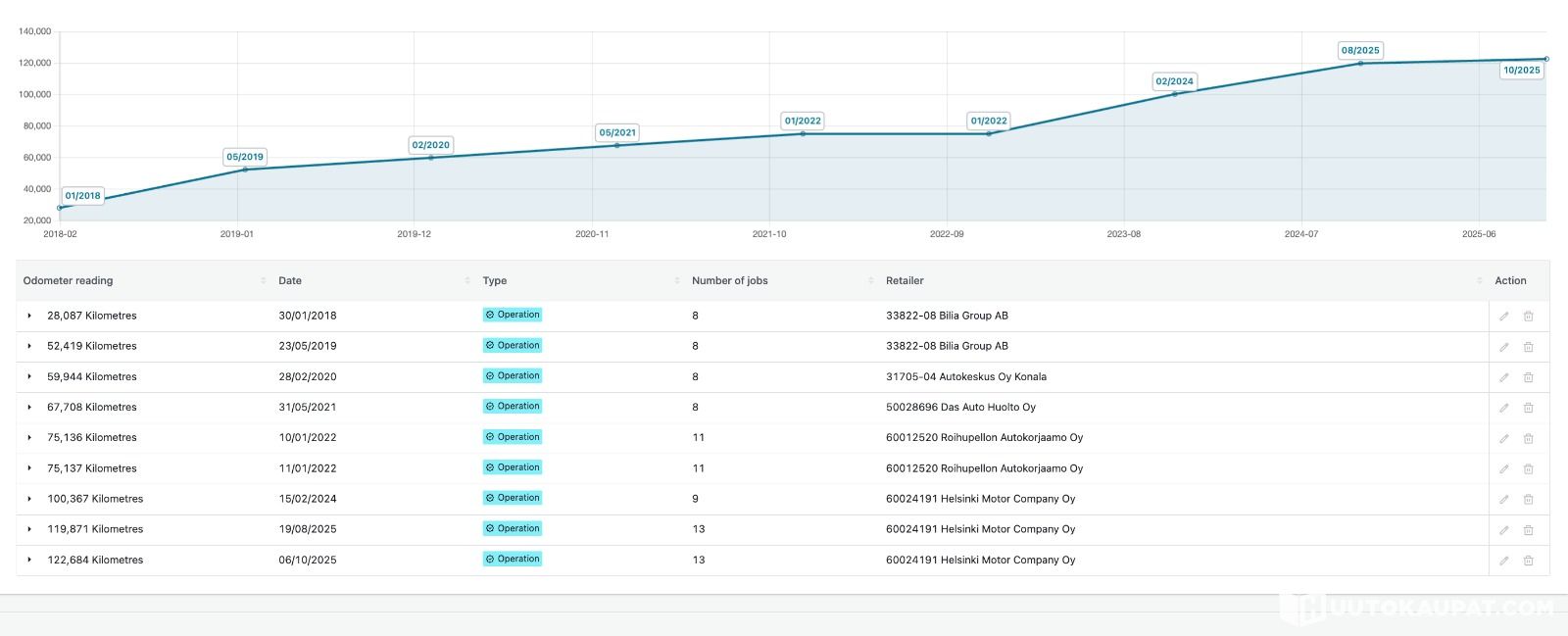The width and height of the screenshot is (1568, 636).
Task: Click the Operation badge on 23/05/2019 row
Action: tap(513, 345)
